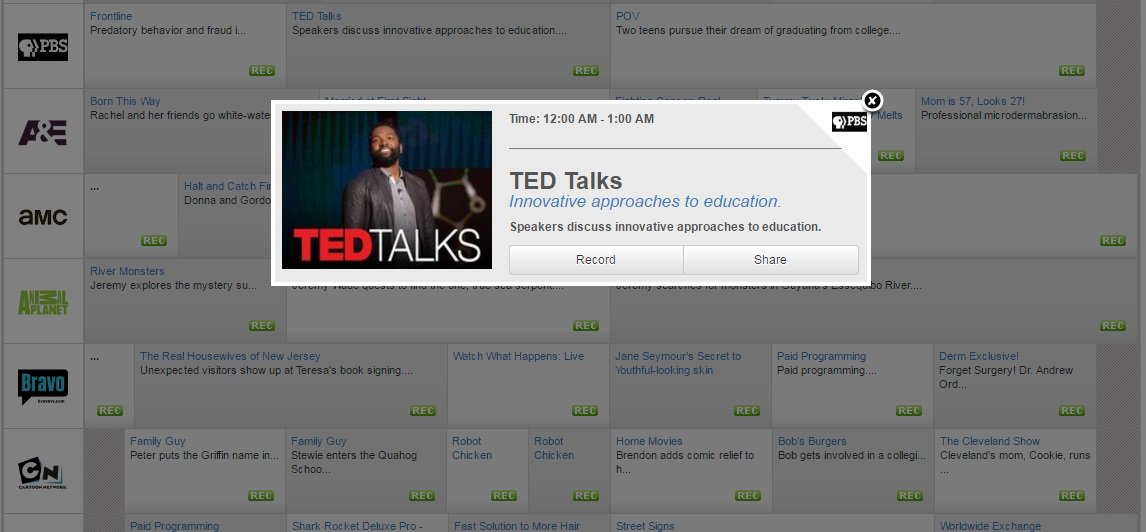Click 'Time: 12:00 AM - 1:00 AM' text
This screenshot has width=1146, height=532.
pyautogui.click(x=582, y=118)
